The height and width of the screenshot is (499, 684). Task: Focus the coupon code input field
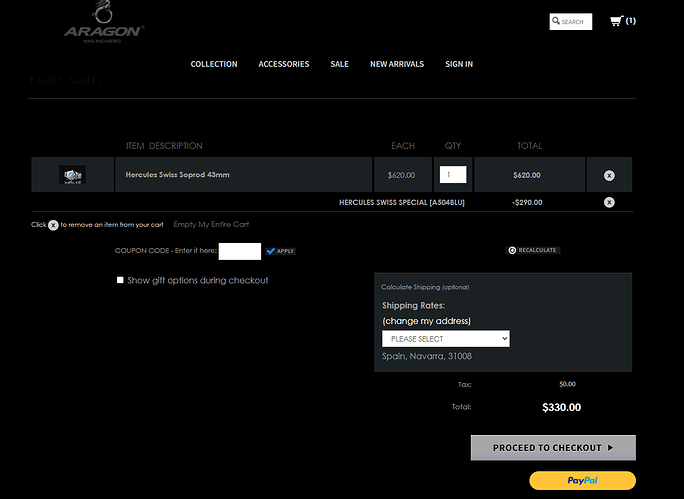239,251
